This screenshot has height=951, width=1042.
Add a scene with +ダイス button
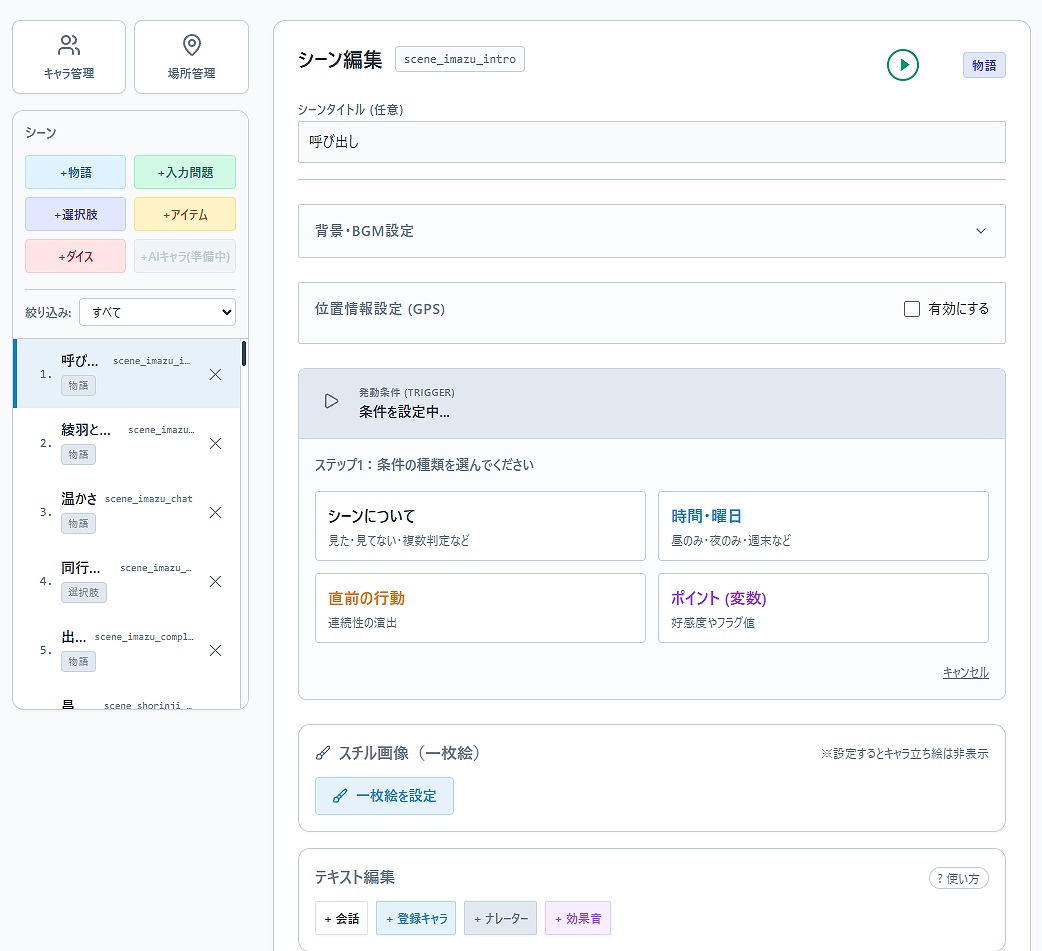tap(75, 256)
